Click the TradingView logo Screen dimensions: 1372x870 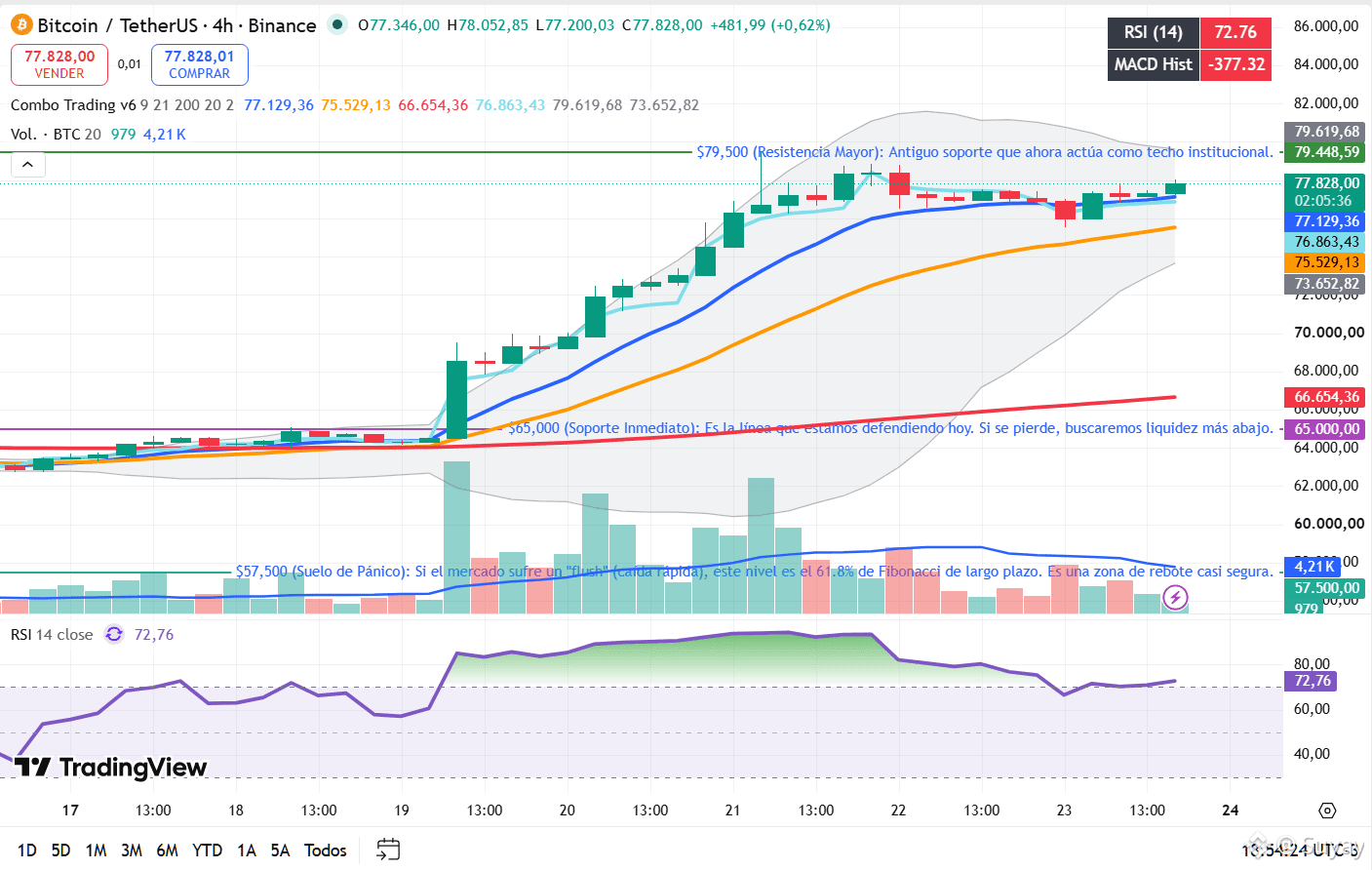[x=110, y=768]
